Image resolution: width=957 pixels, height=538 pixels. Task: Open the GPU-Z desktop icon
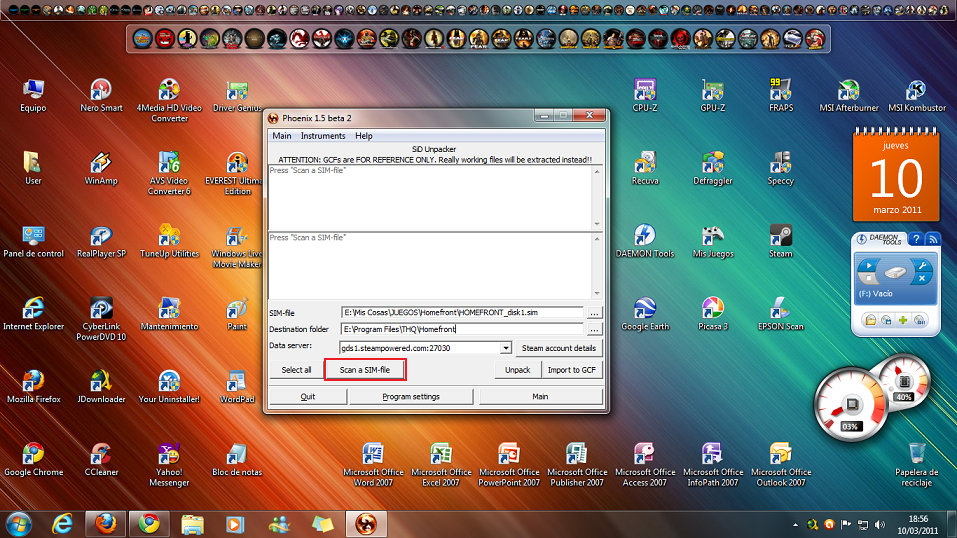[713, 95]
